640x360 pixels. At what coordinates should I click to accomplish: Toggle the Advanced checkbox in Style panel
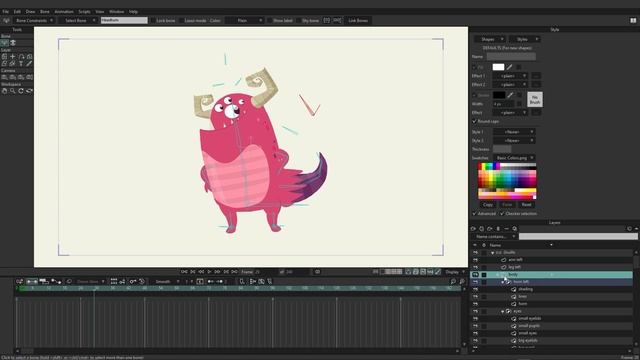pyautogui.click(x=474, y=214)
